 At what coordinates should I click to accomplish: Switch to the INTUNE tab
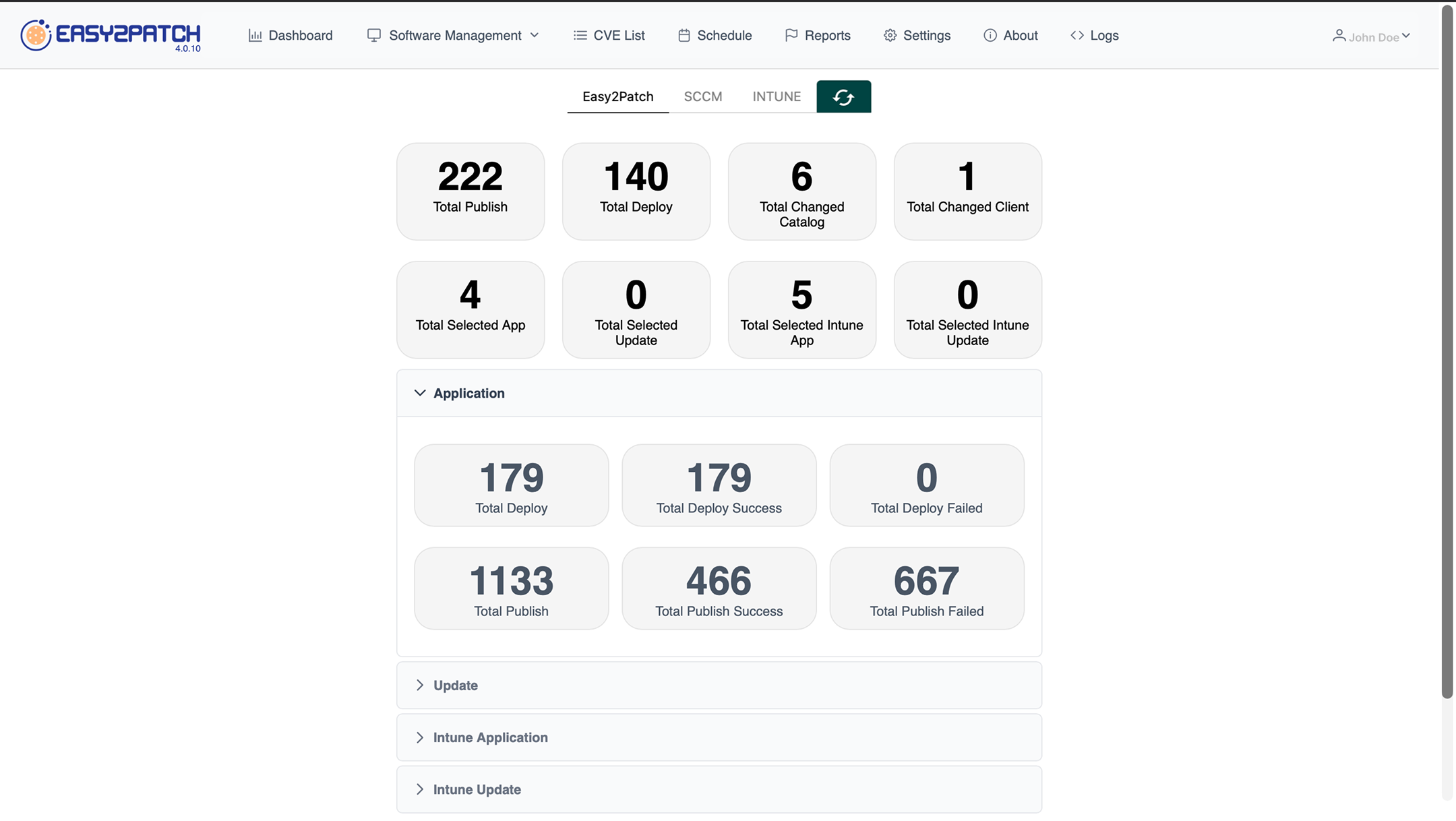[777, 96]
